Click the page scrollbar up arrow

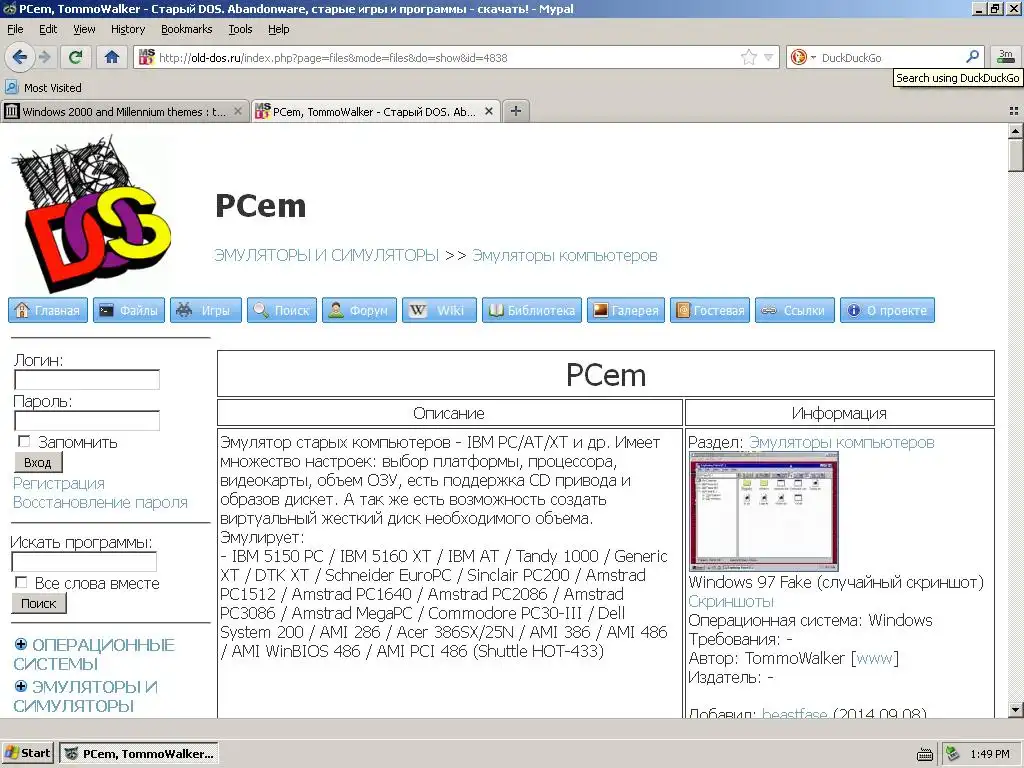pos(1015,131)
